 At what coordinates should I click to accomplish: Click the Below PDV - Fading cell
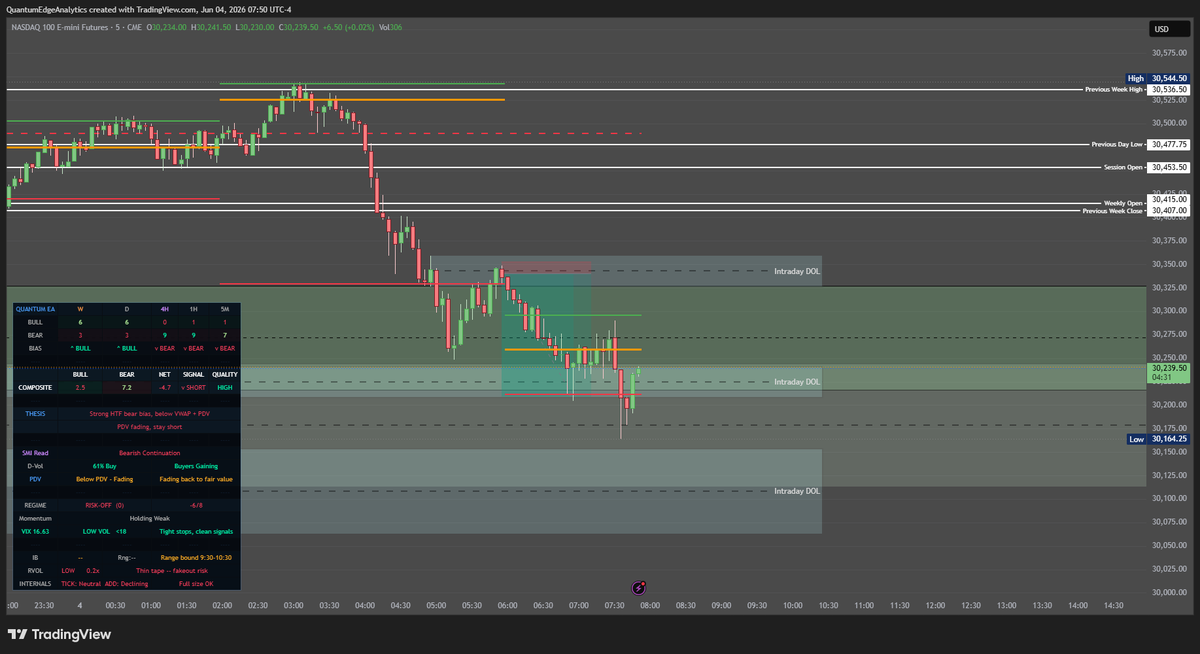[105, 479]
